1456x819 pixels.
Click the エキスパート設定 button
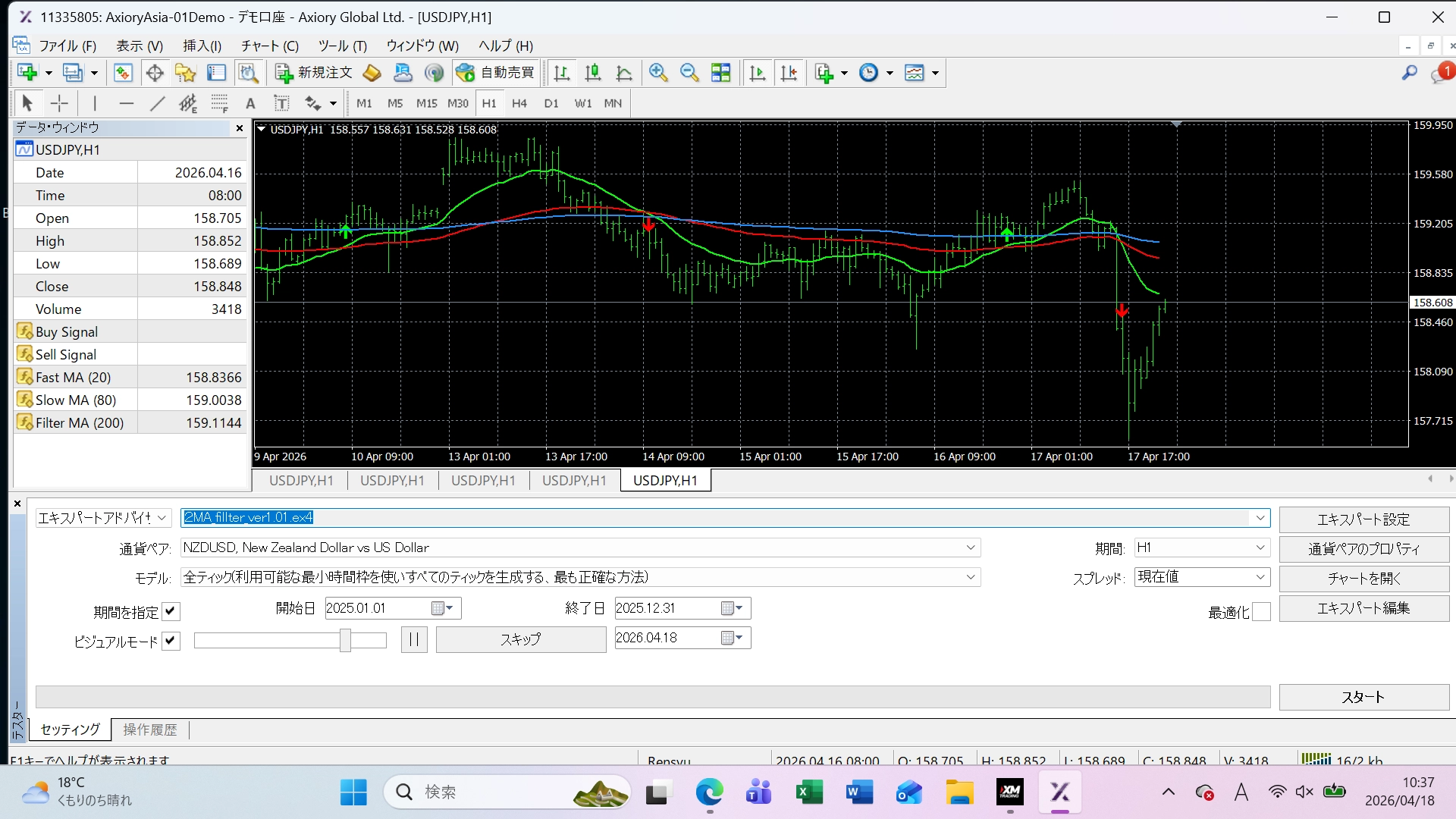(1363, 519)
